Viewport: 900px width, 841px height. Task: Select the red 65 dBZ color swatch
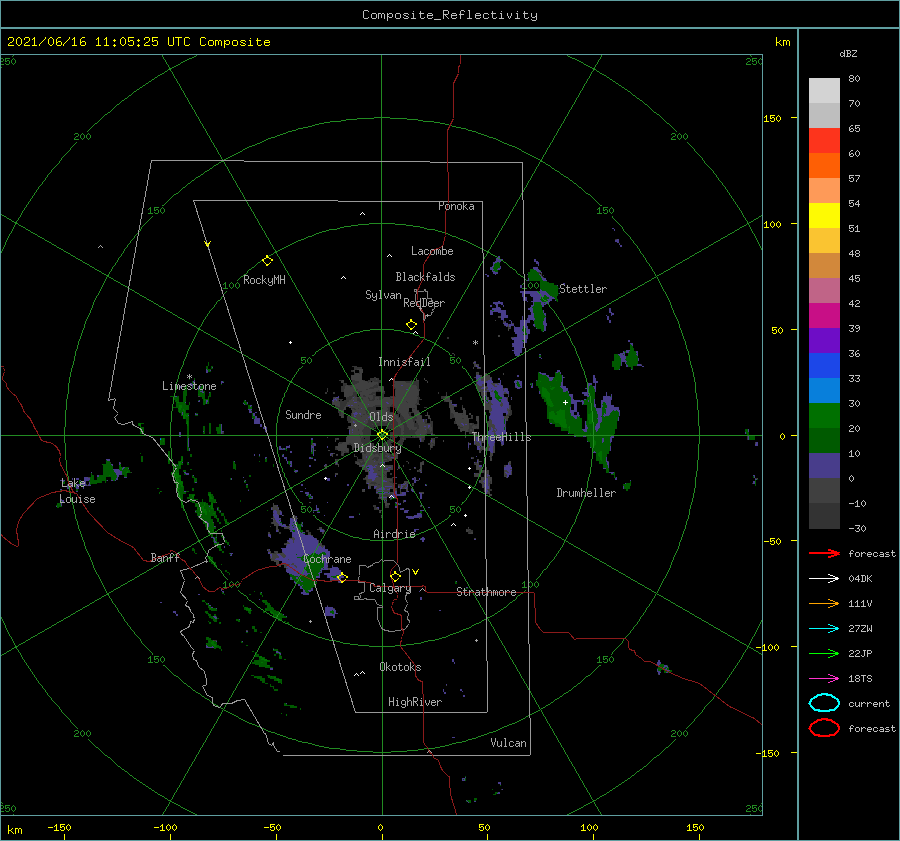coord(824,140)
